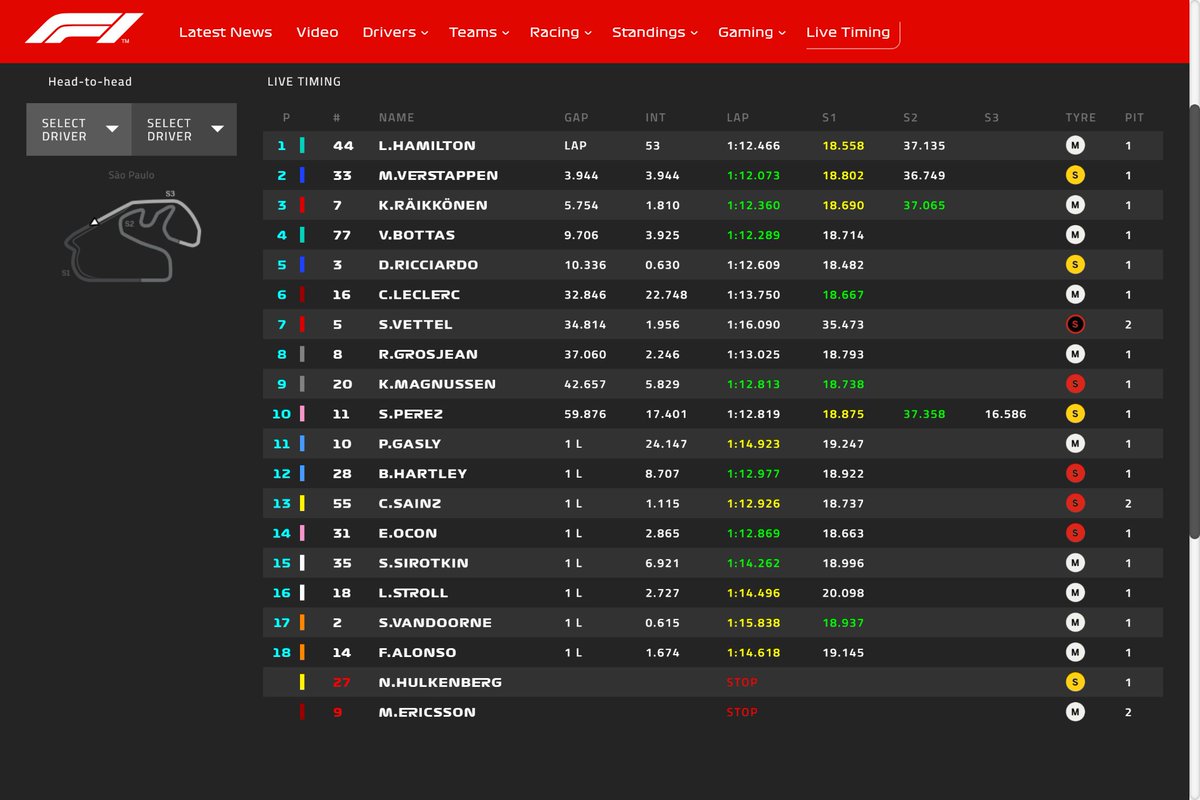The image size is (1200, 800).
Task: Click the F1 logo in header
Action: pos(84,29)
